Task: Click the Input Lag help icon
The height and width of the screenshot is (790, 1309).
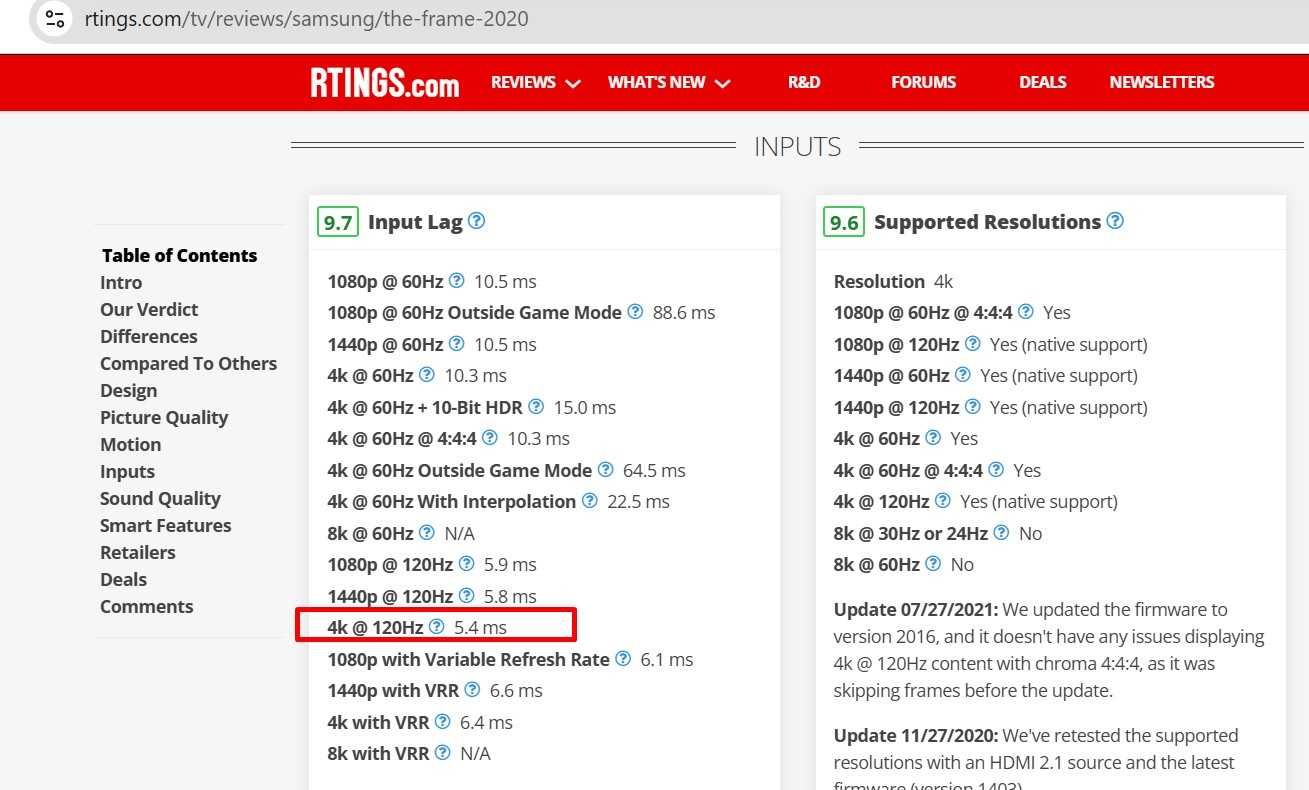Action: click(x=477, y=221)
